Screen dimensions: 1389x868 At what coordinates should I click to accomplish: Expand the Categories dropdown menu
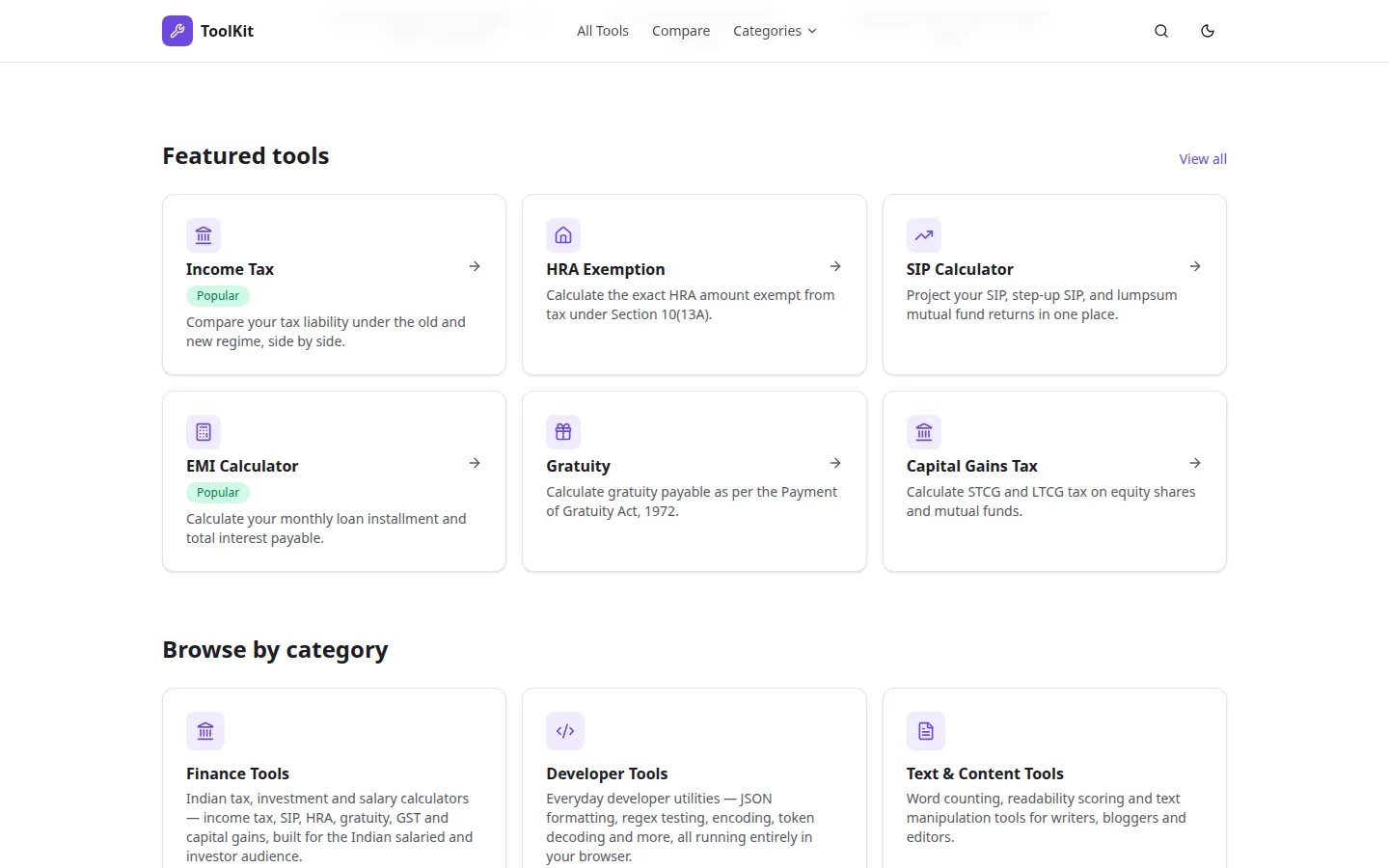(775, 31)
